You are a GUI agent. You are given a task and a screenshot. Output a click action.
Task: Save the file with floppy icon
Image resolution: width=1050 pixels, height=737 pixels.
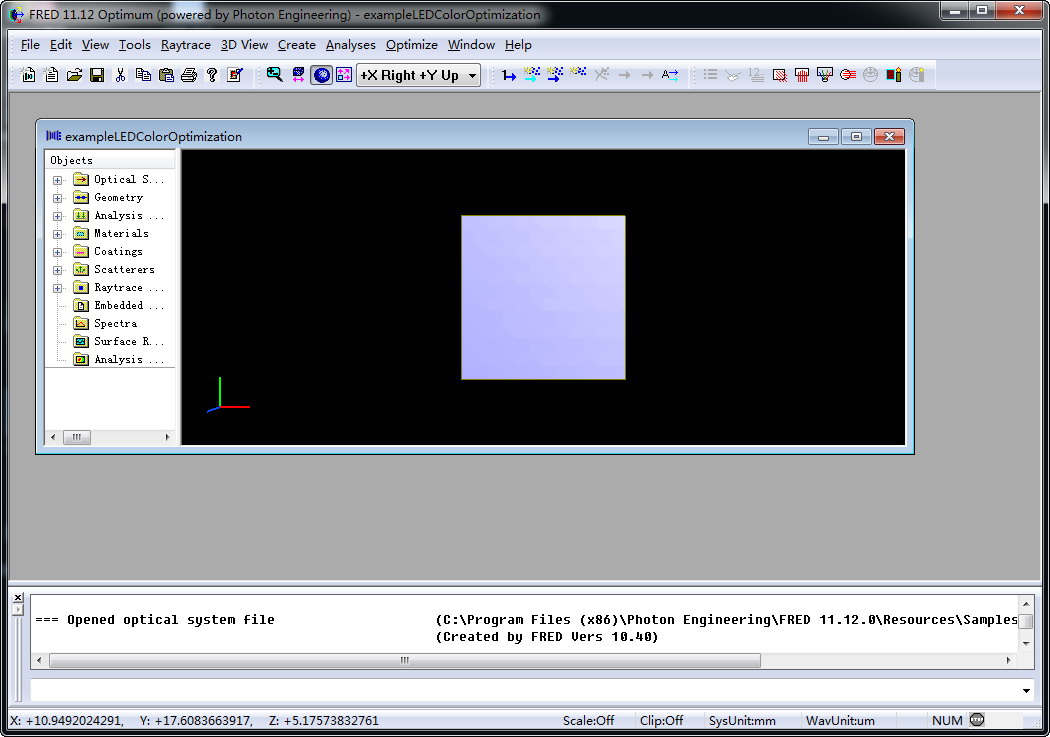point(97,75)
